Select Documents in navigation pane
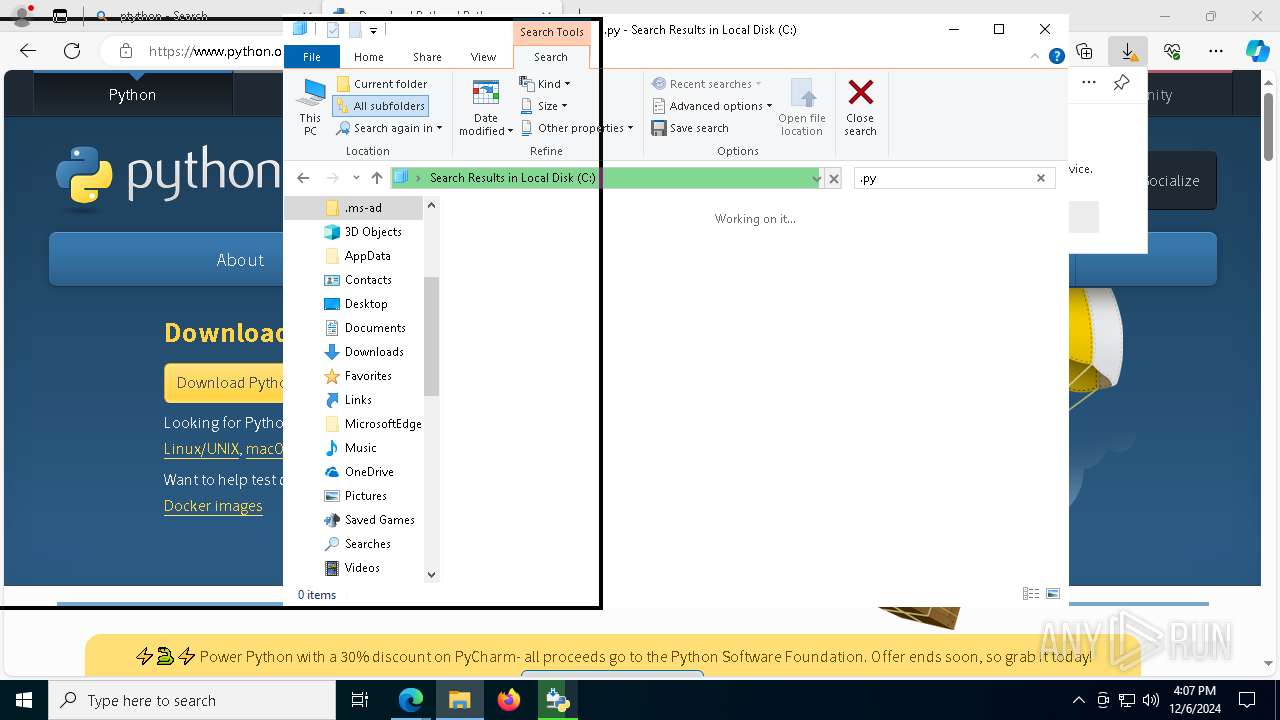The width and height of the screenshot is (1280, 720). (x=365, y=328)
